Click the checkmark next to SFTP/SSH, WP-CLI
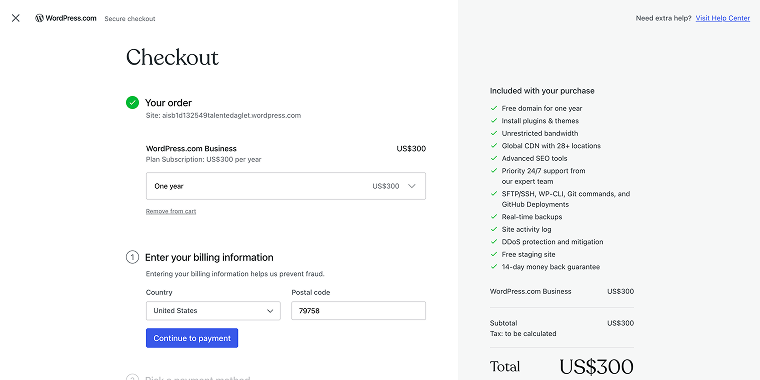760x380 pixels. (494, 194)
